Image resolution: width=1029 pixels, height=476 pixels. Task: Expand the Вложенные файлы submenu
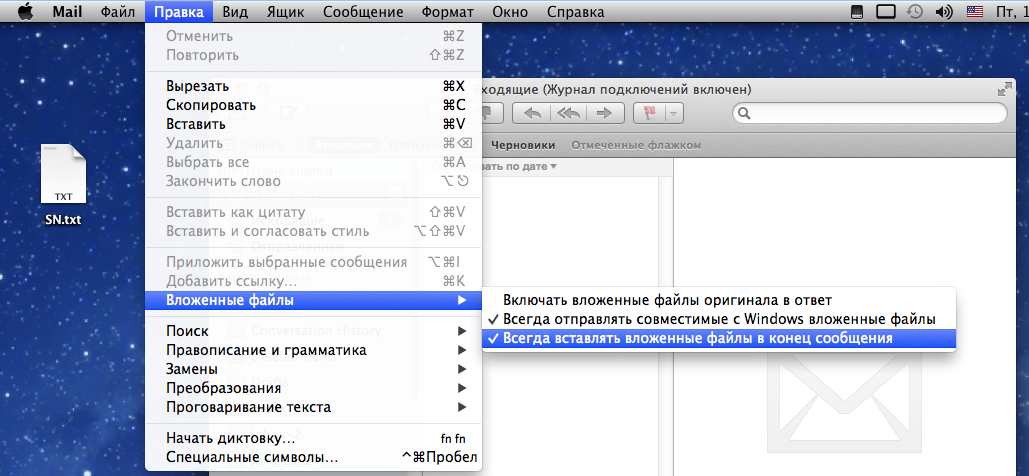coord(314,301)
